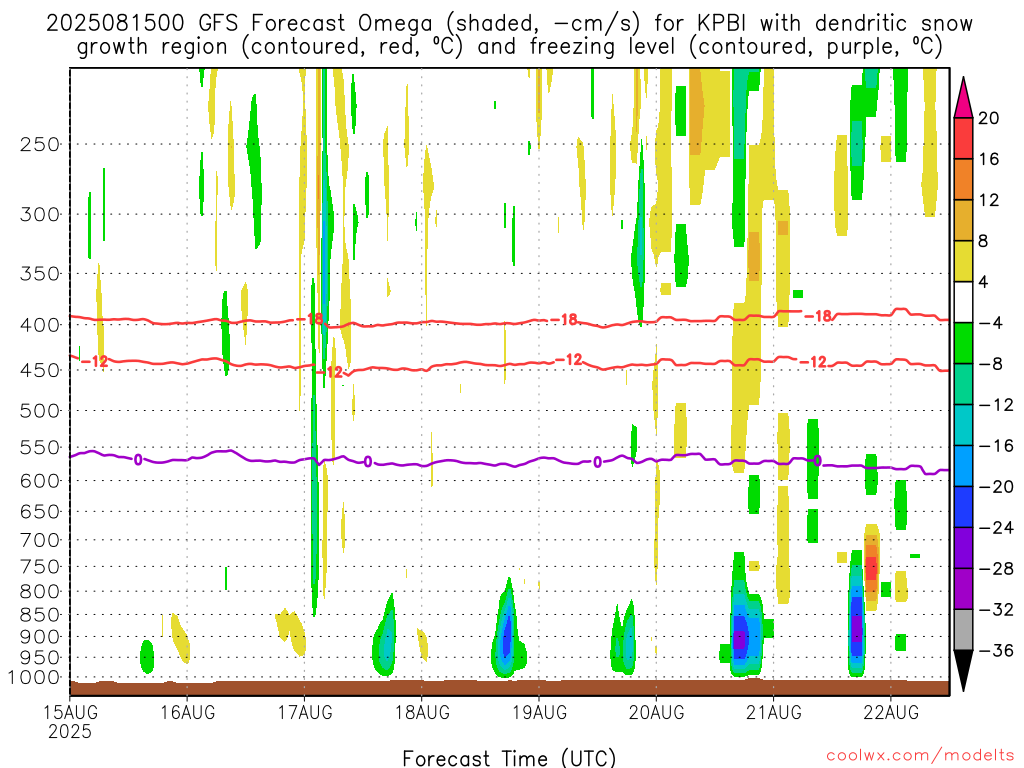Click the 450 pressure level label
Screen dimensions: 1024x768
40,370
